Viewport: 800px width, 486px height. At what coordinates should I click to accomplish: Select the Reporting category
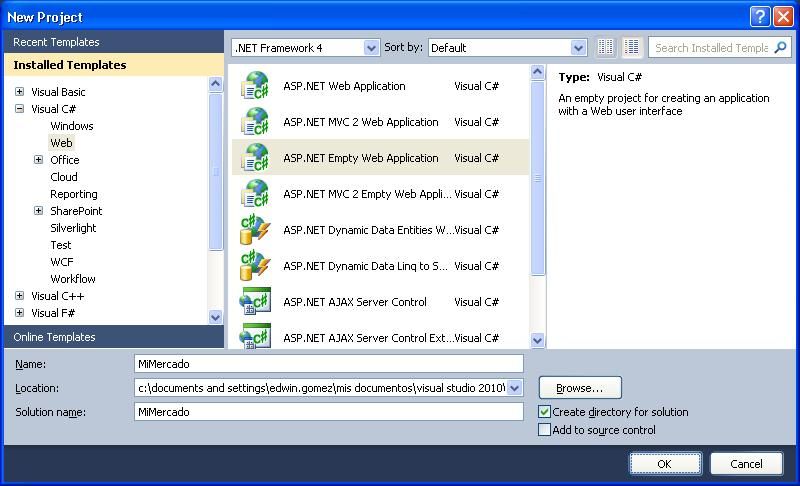coord(73,194)
